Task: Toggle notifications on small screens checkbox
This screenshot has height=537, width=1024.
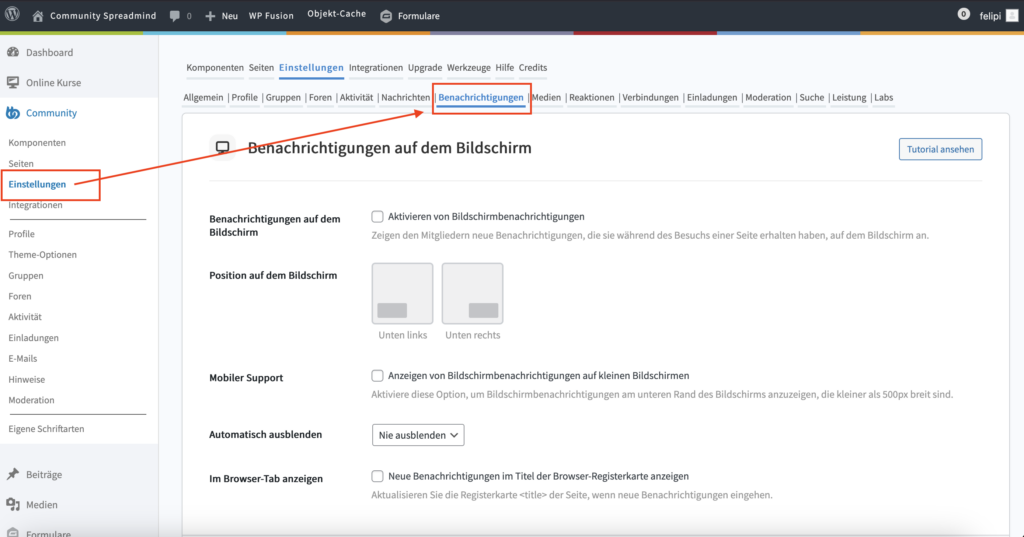Action: point(377,376)
